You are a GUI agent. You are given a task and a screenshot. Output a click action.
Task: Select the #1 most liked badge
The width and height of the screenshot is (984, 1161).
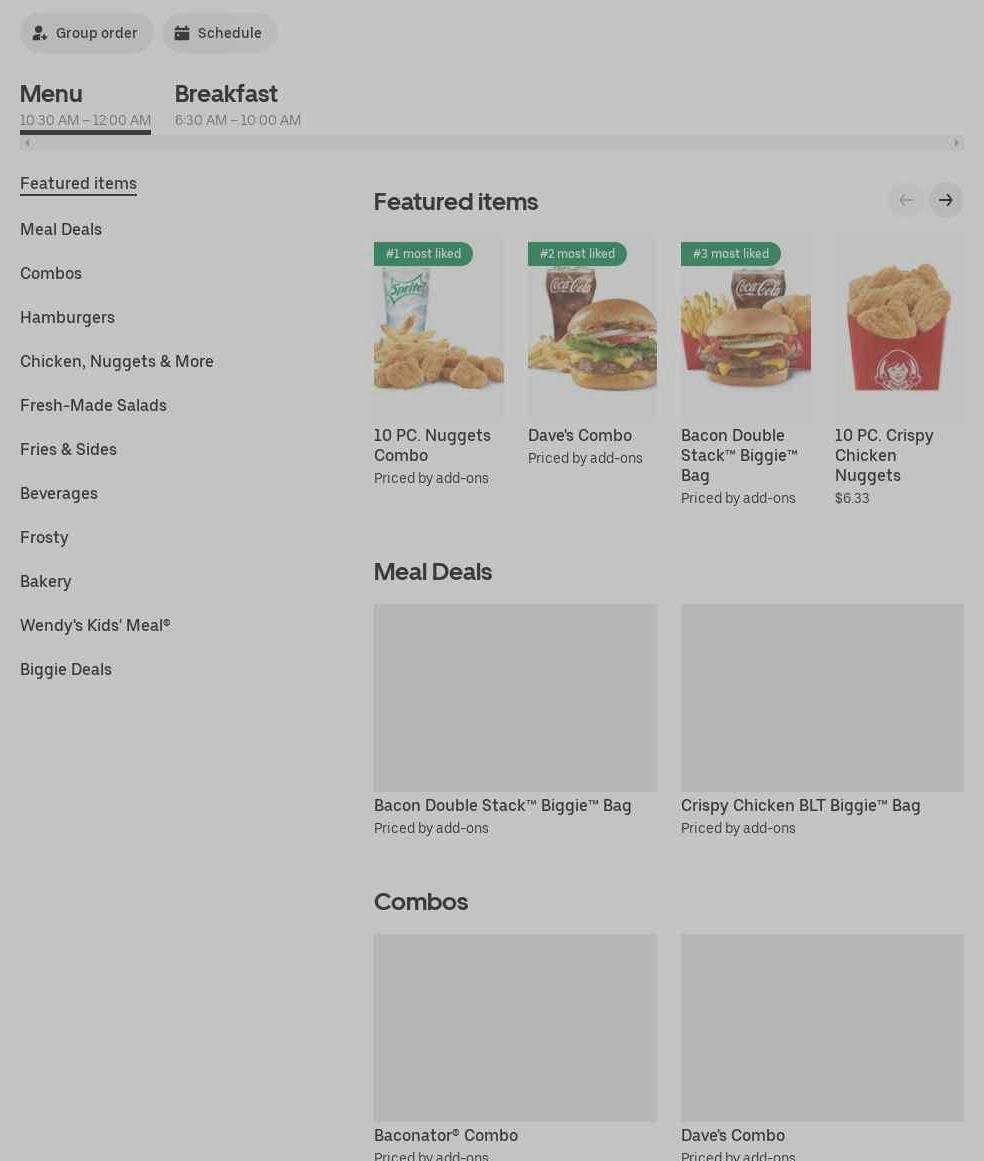coord(423,254)
